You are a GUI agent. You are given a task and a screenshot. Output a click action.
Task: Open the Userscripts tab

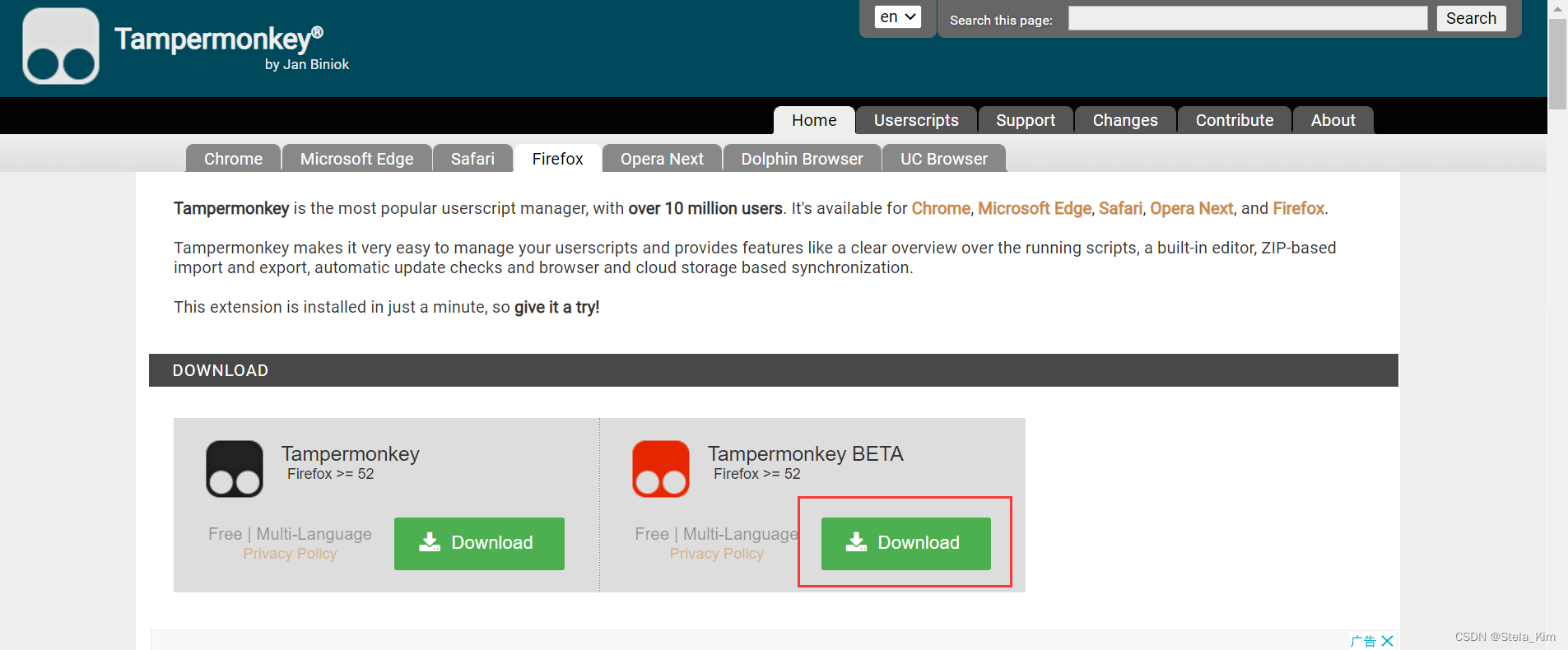click(916, 120)
